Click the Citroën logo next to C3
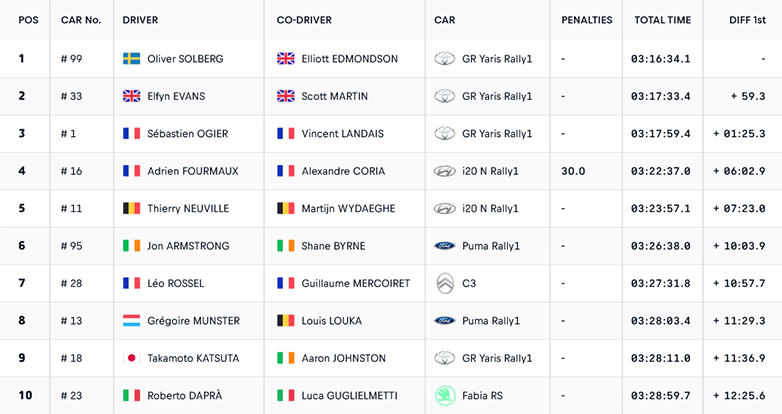 pos(444,283)
